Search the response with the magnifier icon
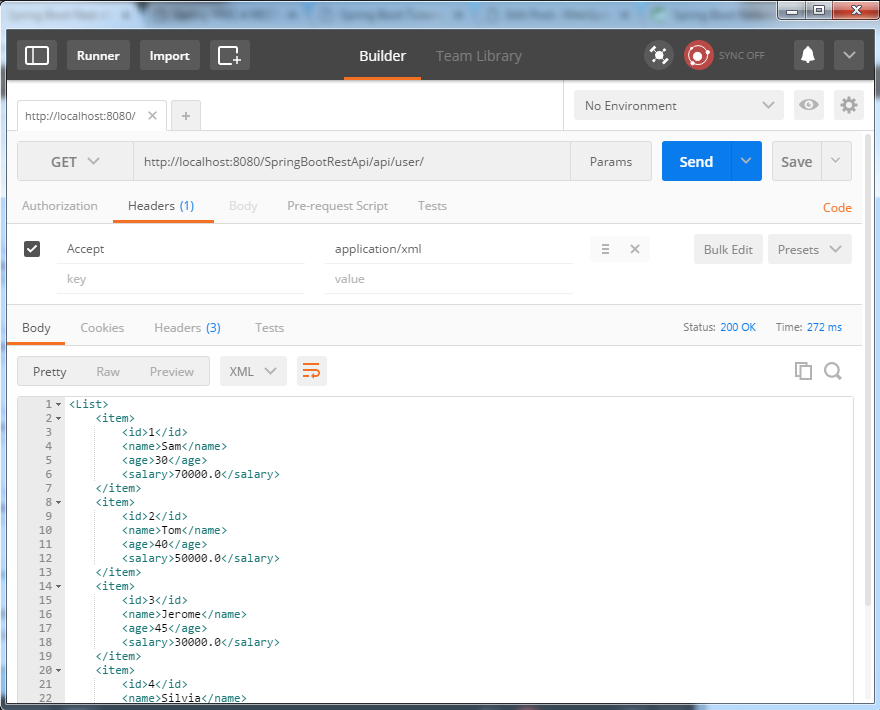The height and width of the screenshot is (710, 880). click(833, 370)
